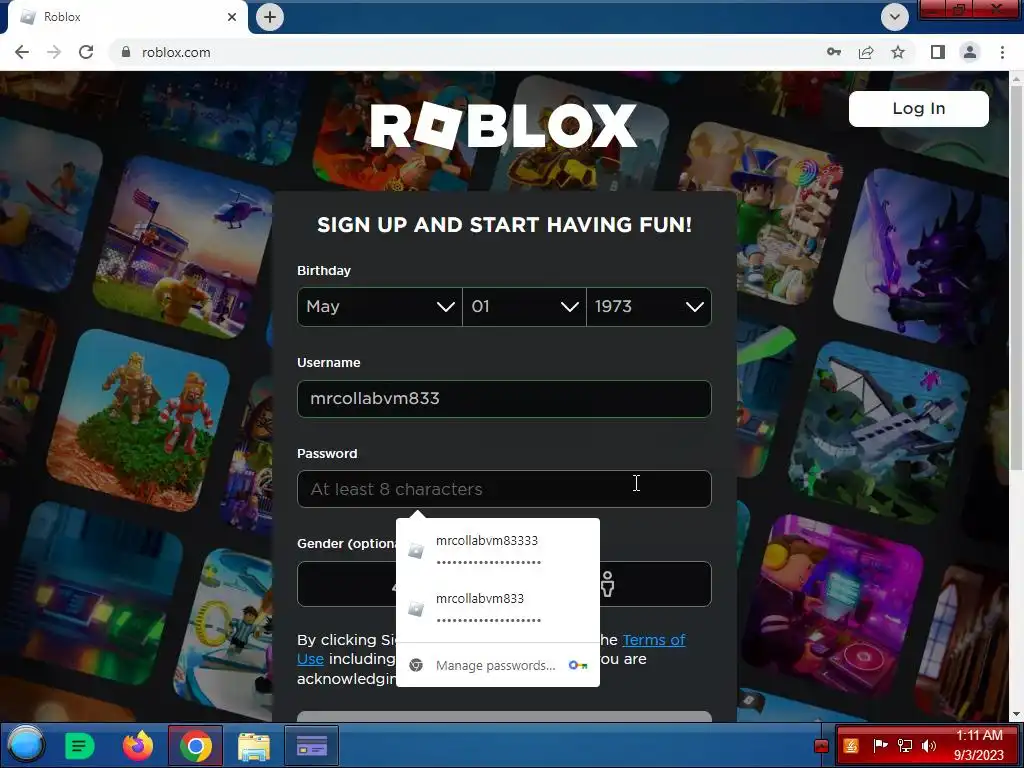Launch Firefox from the taskbar
Image resolution: width=1024 pixels, height=768 pixels.
point(138,745)
